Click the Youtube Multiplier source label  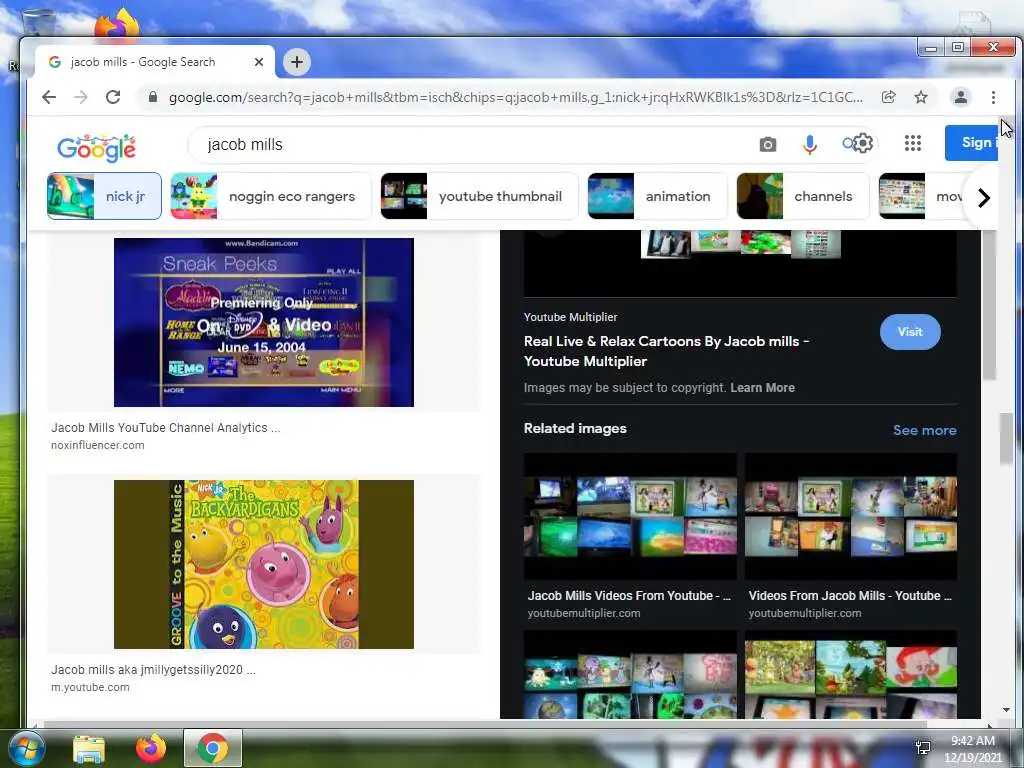(x=570, y=317)
